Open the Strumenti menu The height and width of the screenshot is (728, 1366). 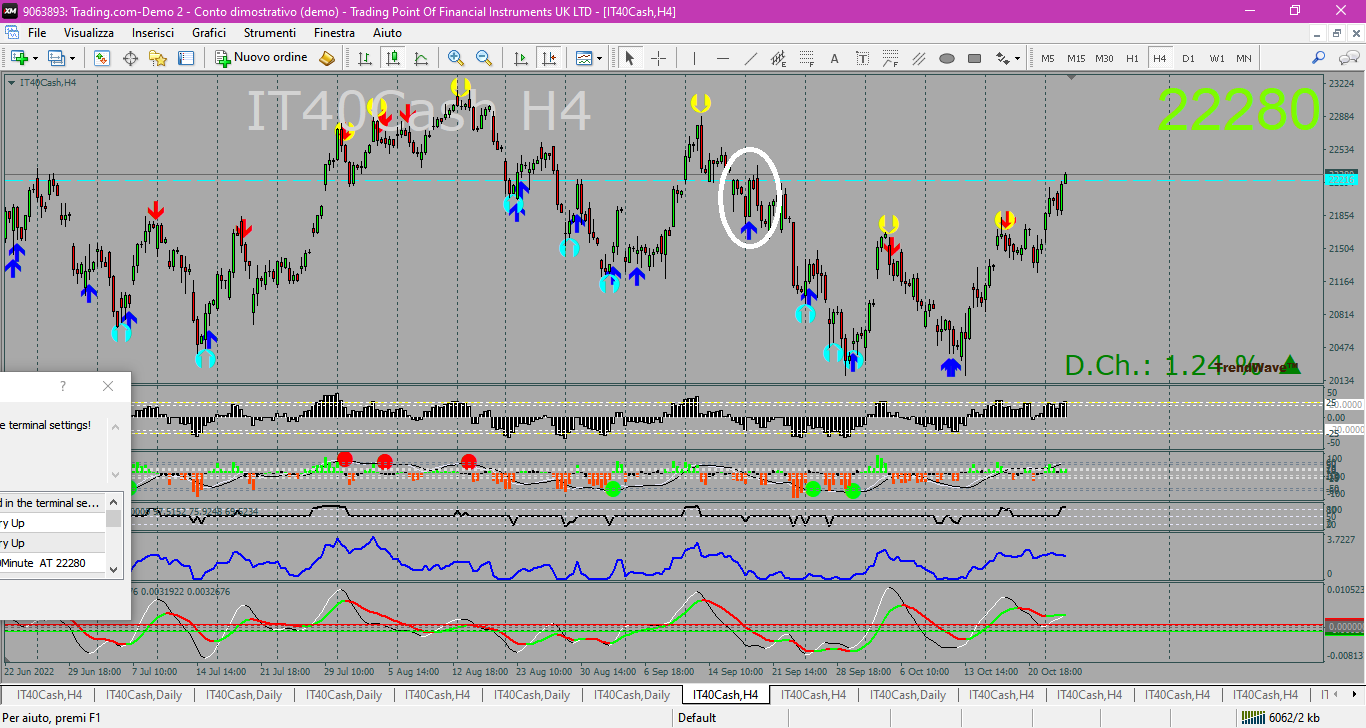point(270,33)
